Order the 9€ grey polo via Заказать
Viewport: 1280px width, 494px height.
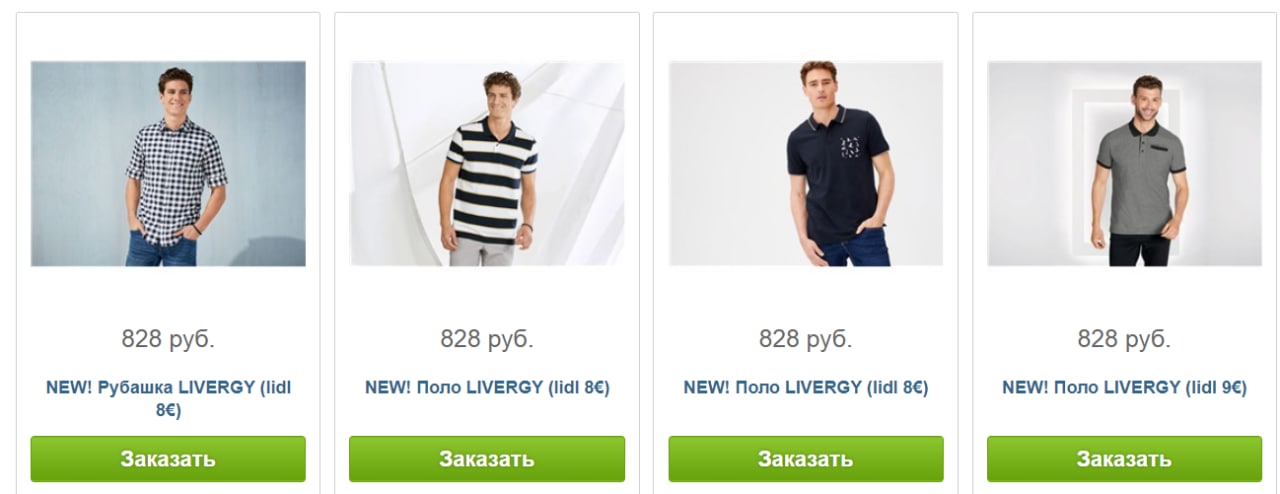coord(1125,459)
